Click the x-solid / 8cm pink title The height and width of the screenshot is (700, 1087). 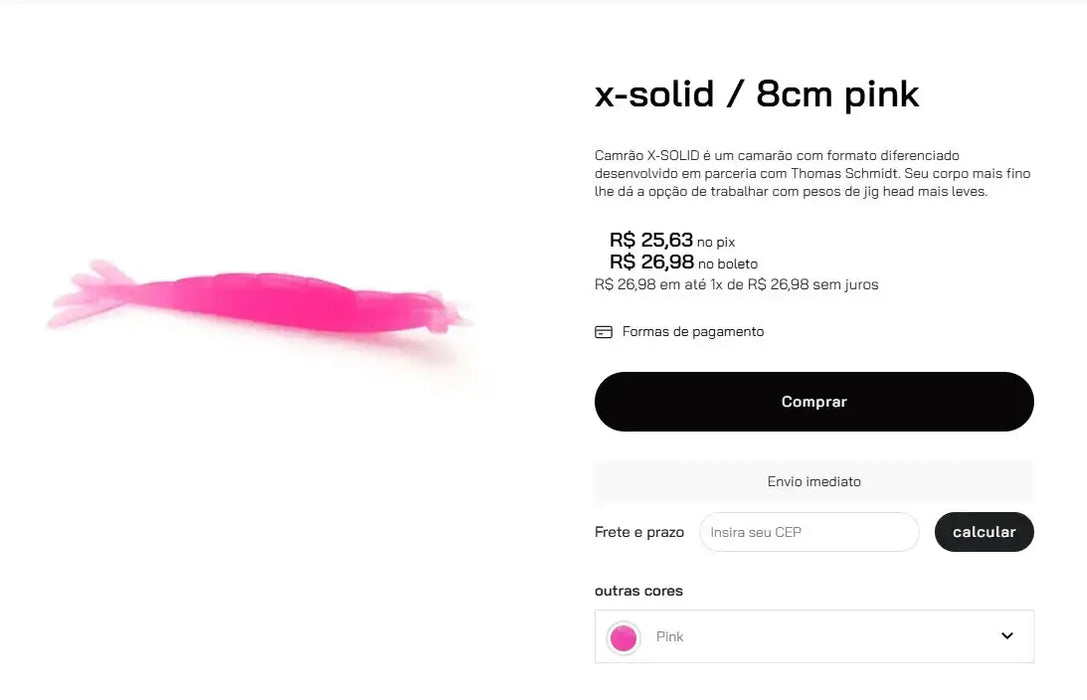pos(756,94)
